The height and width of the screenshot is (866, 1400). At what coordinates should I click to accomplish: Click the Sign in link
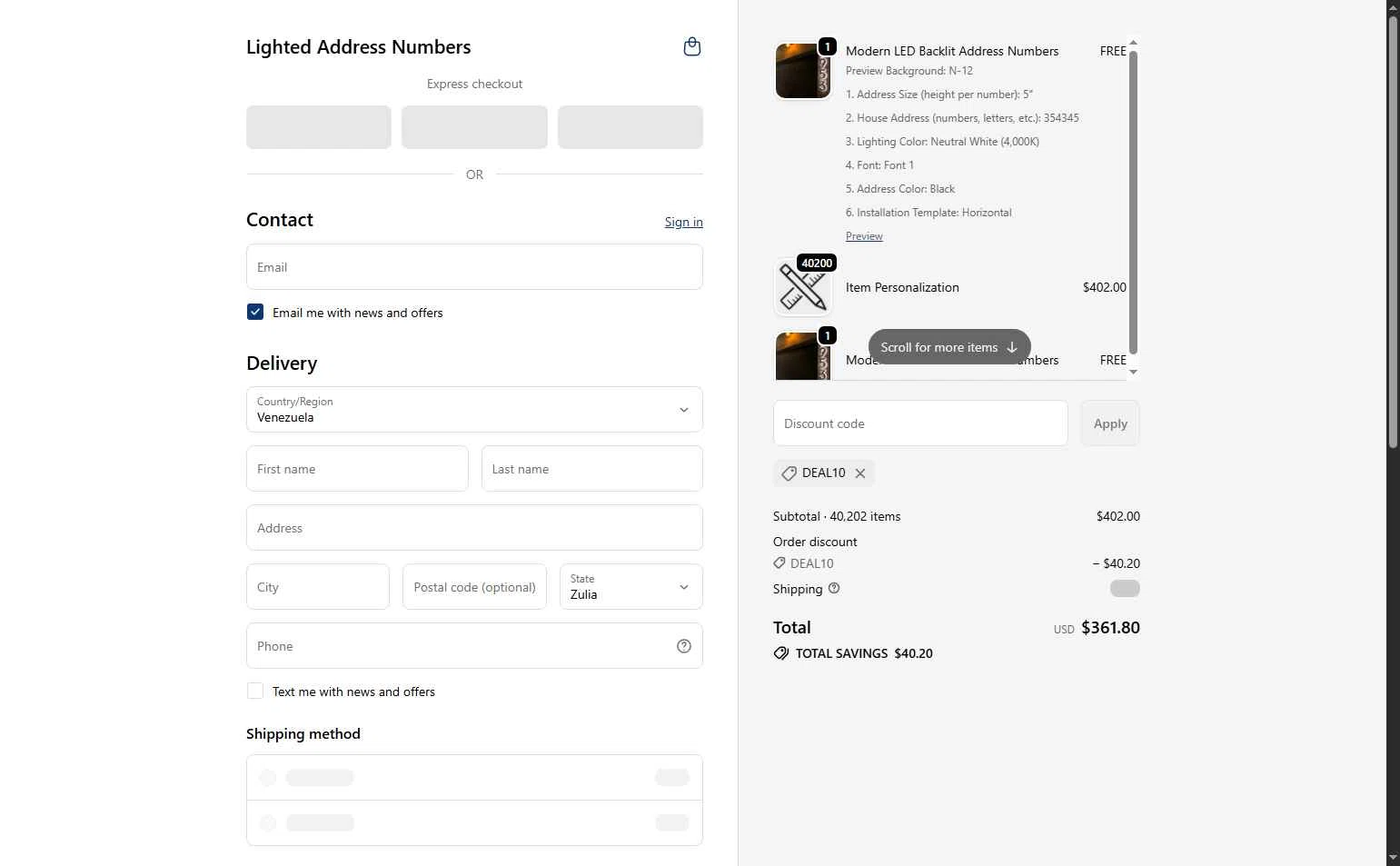683,222
